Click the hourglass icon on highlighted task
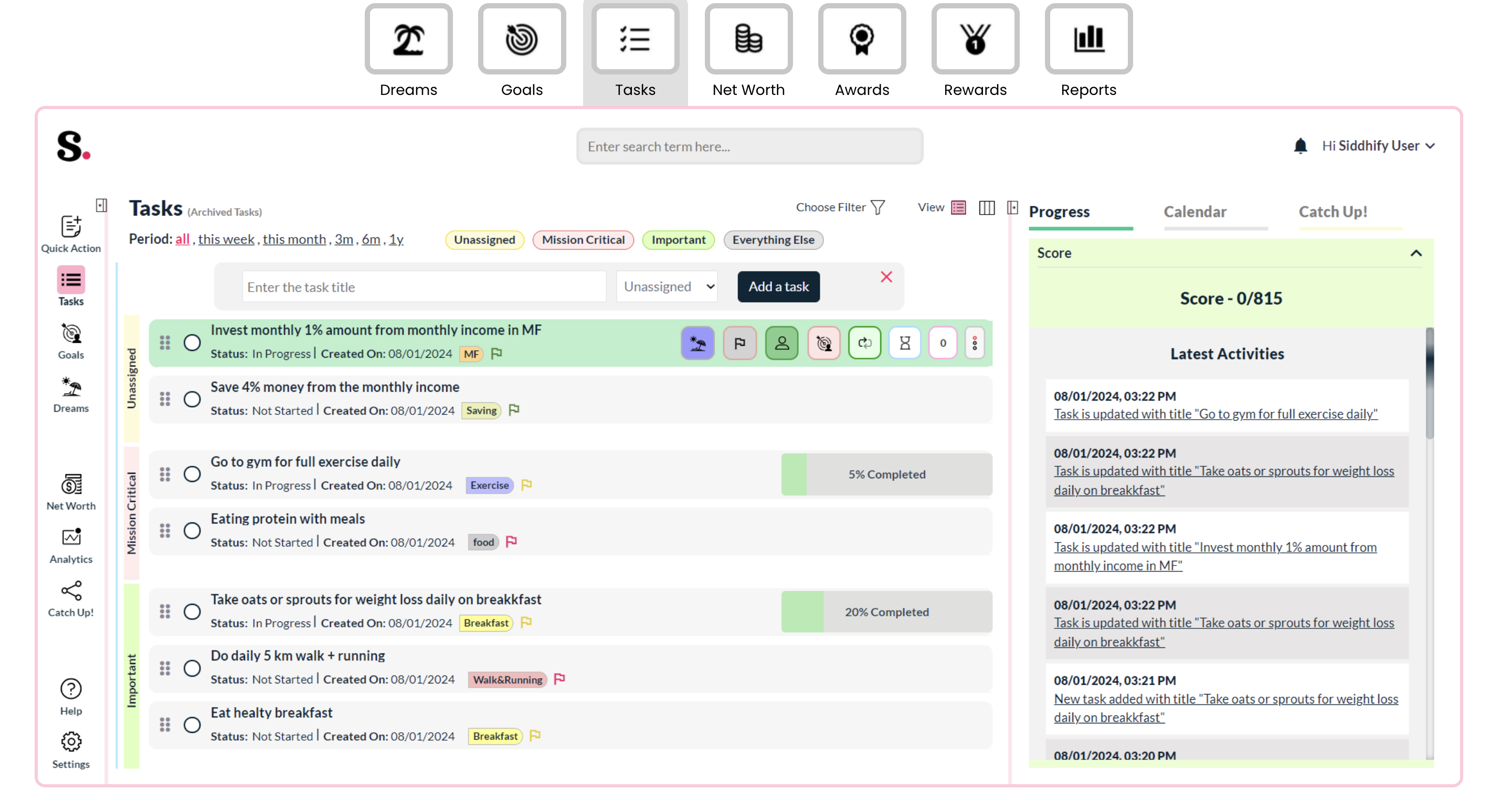The width and height of the screenshot is (1501, 812). pos(904,343)
